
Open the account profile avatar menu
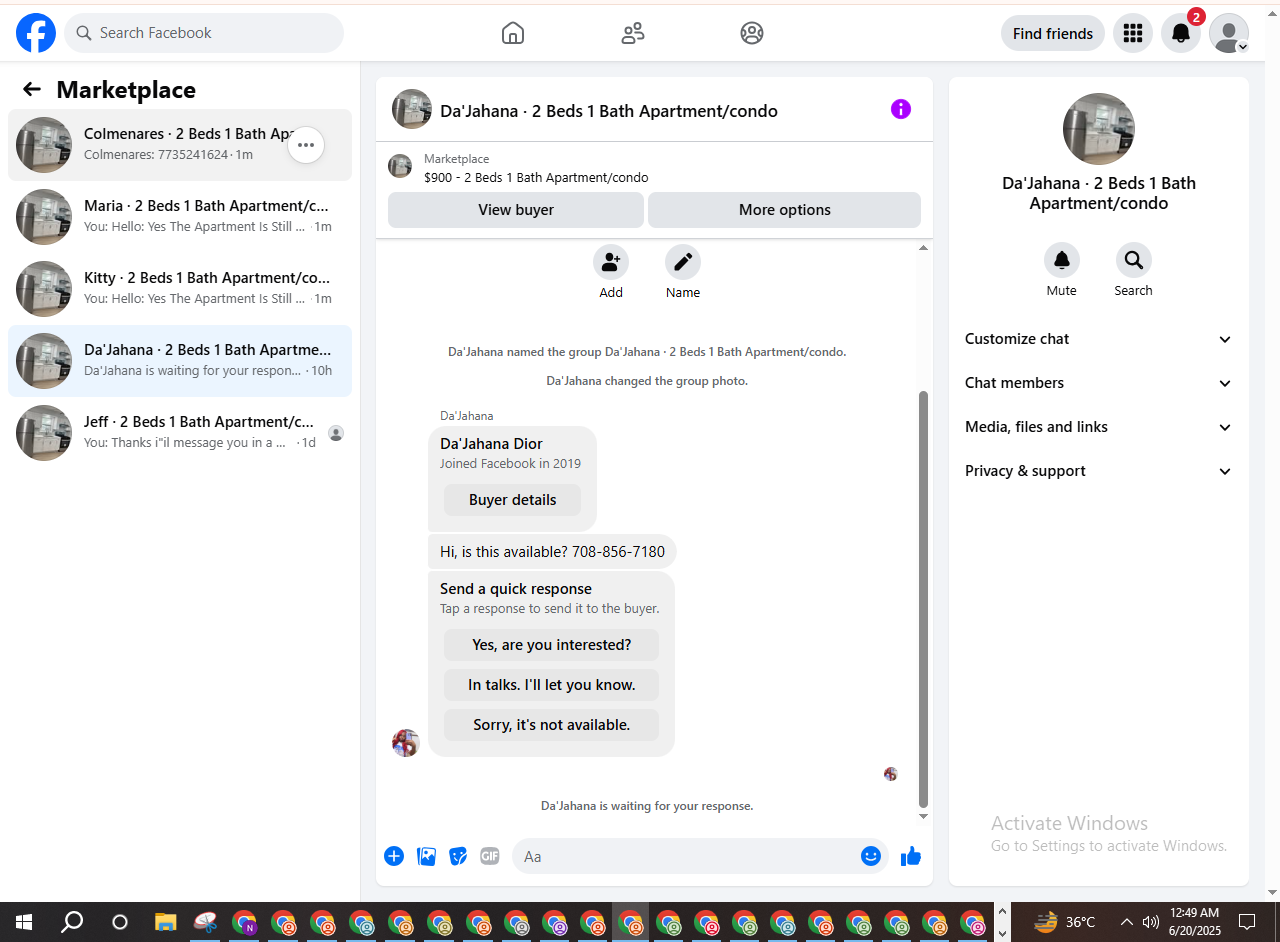[x=1229, y=33]
